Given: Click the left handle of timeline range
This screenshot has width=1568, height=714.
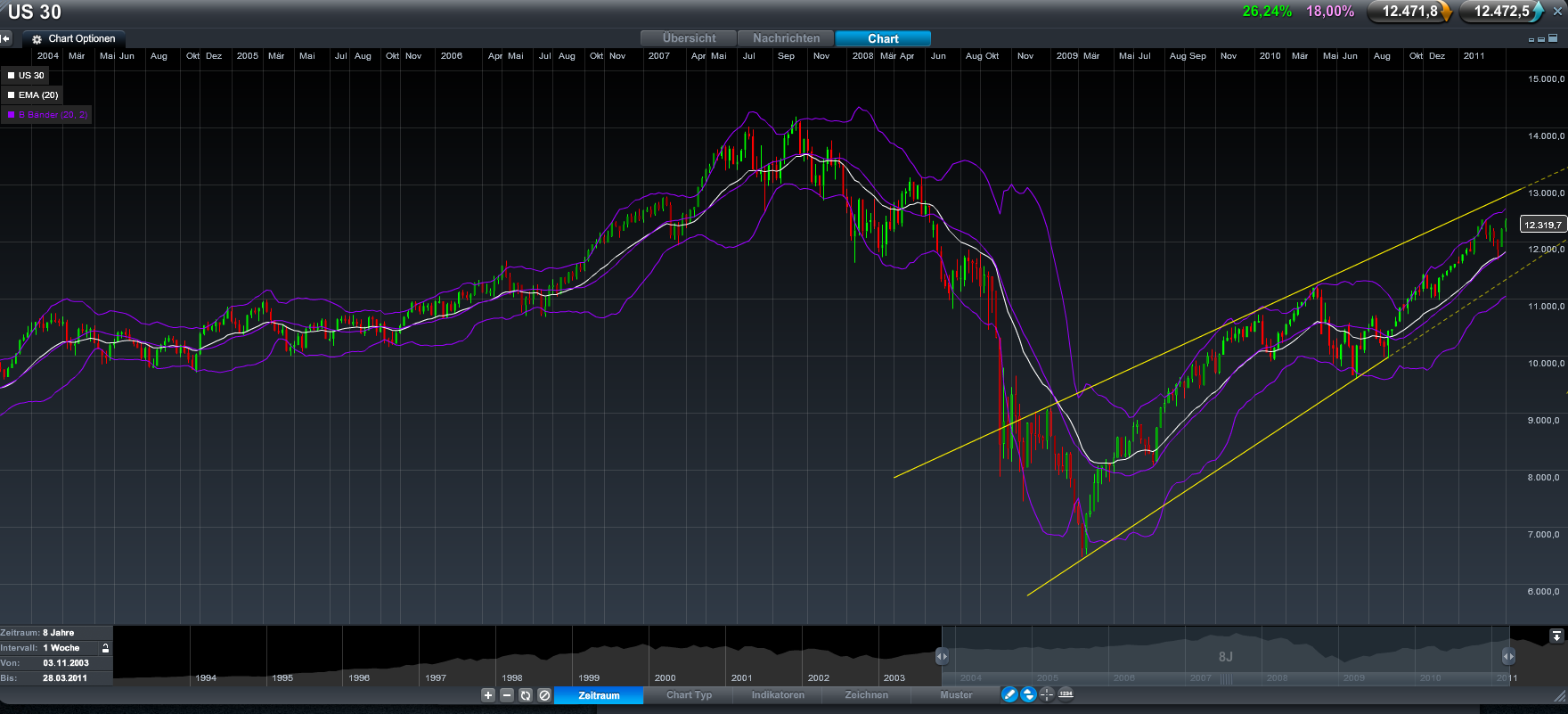Looking at the screenshot, I should pyautogui.click(x=942, y=656).
